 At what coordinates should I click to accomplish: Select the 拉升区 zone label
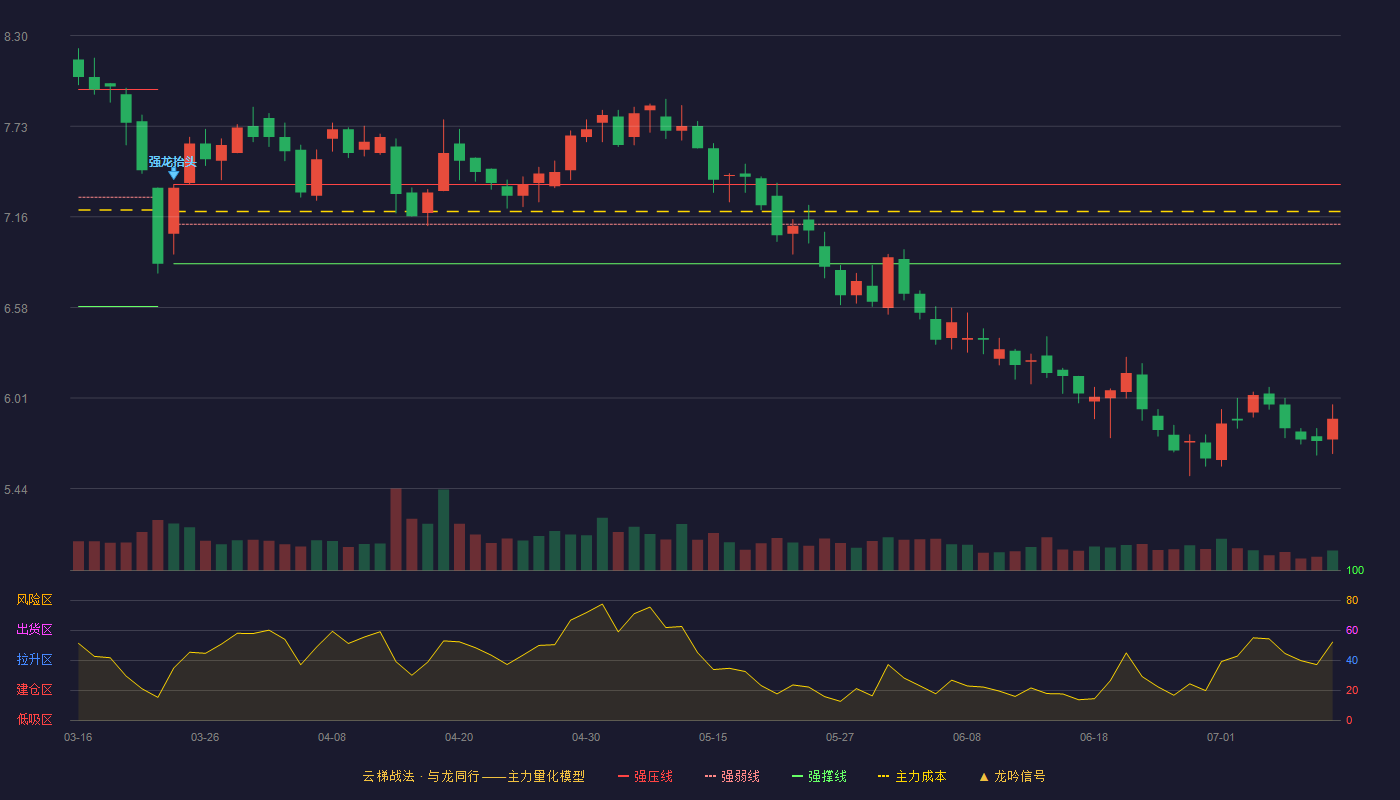pyautogui.click(x=34, y=660)
